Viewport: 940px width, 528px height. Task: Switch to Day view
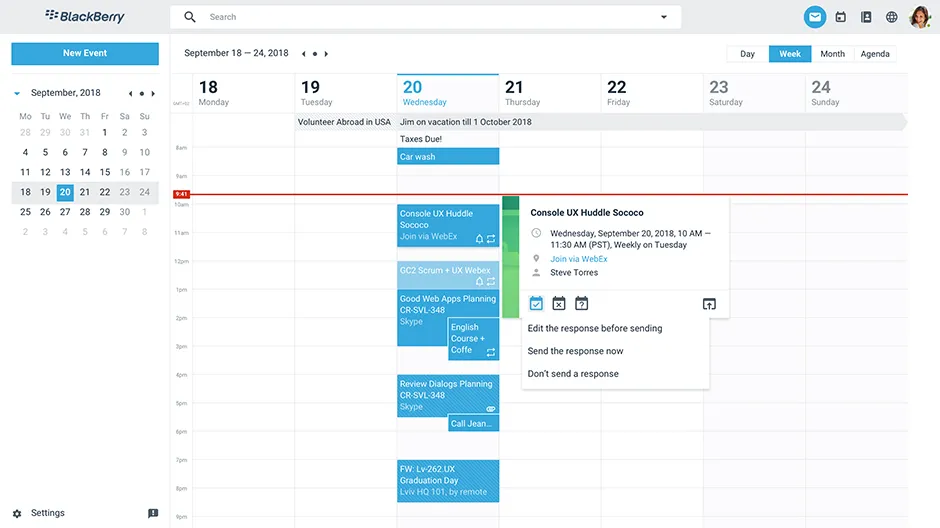747,54
